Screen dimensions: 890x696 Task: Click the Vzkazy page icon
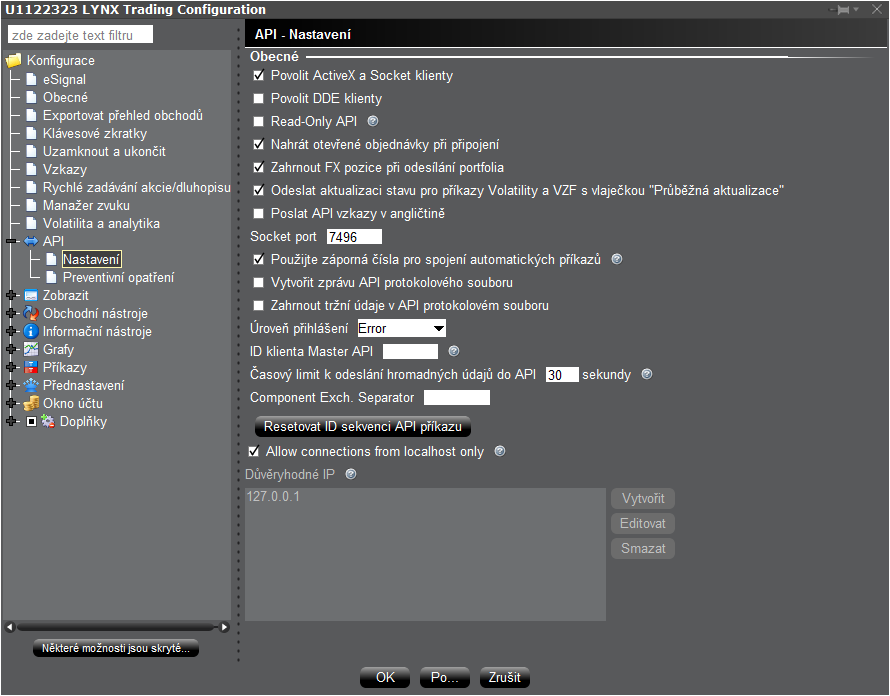pyautogui.click(x=31, y=169)
